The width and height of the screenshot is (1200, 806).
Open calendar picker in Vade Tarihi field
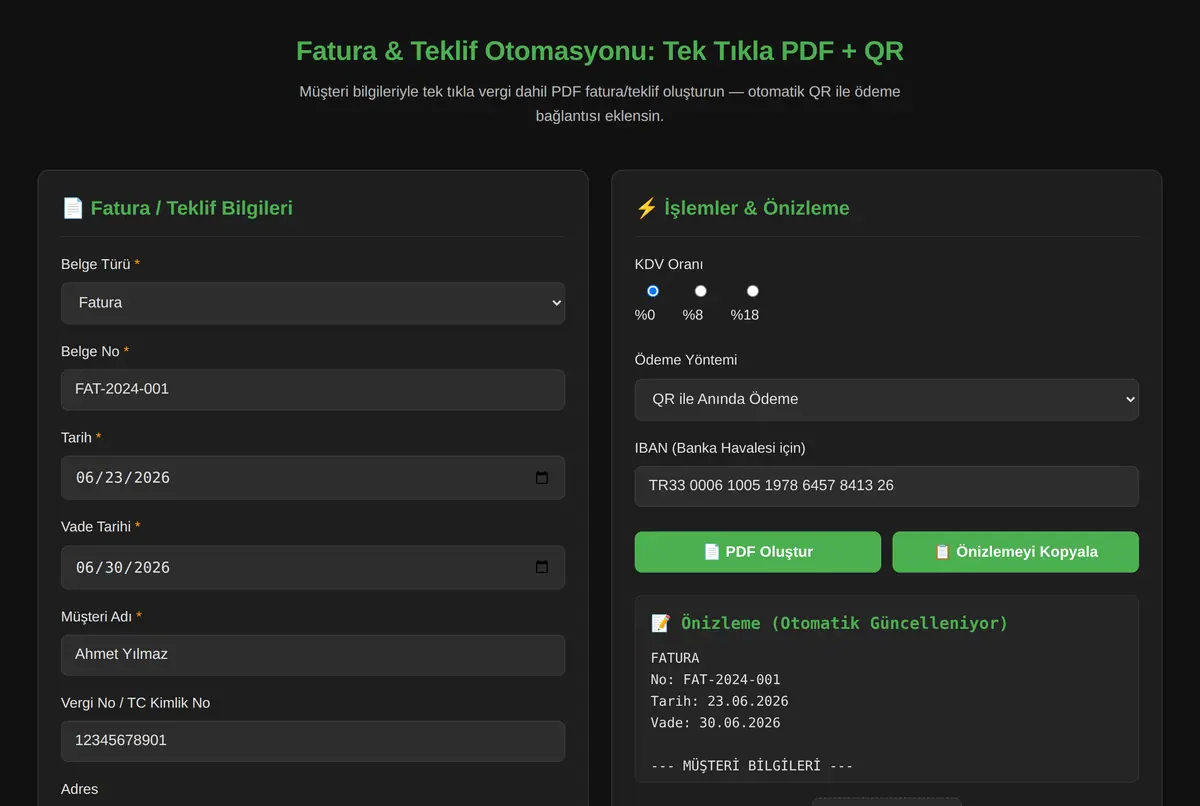[542, 567]
